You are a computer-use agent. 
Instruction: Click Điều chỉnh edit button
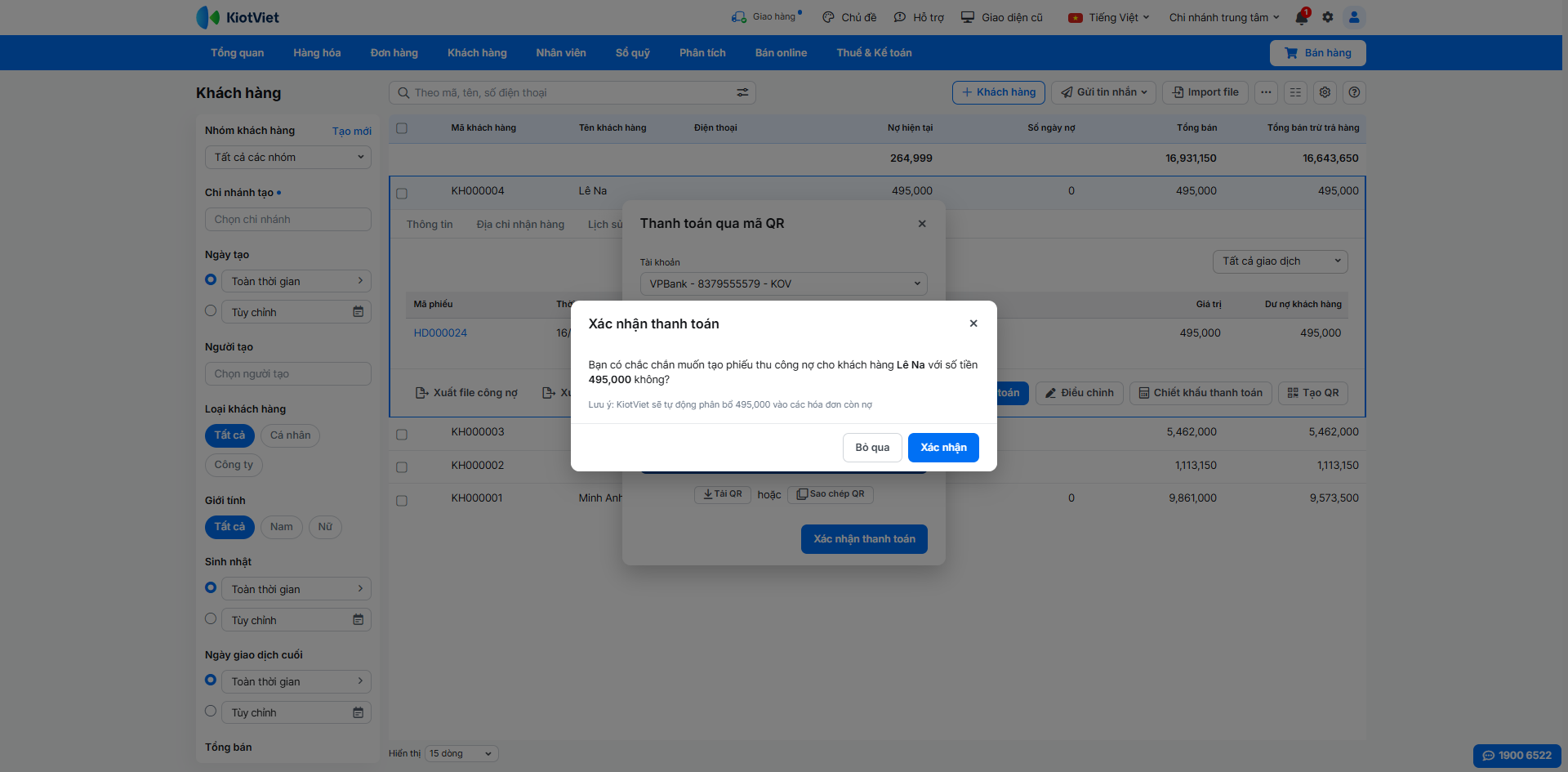click(1080, 393)
